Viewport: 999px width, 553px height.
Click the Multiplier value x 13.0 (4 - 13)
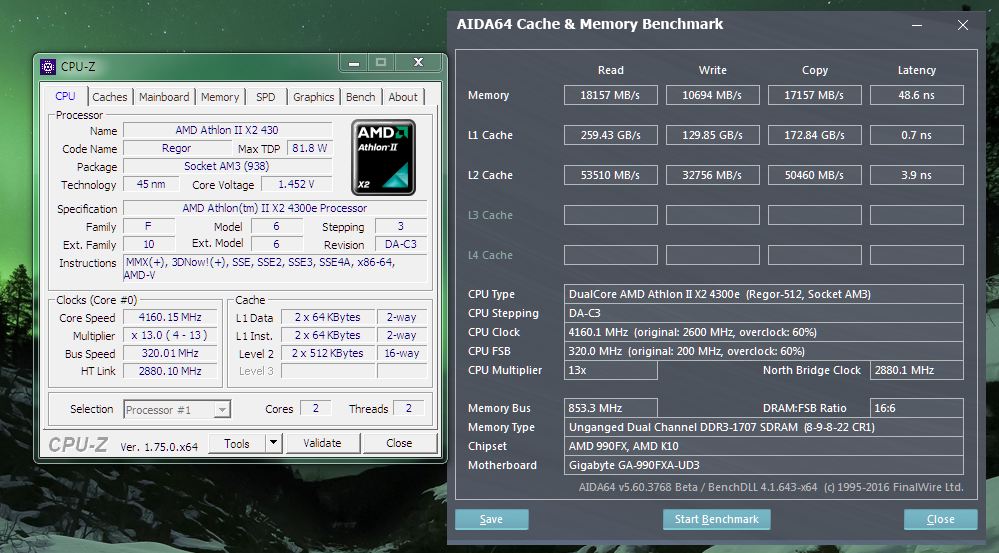coord(170,336)
